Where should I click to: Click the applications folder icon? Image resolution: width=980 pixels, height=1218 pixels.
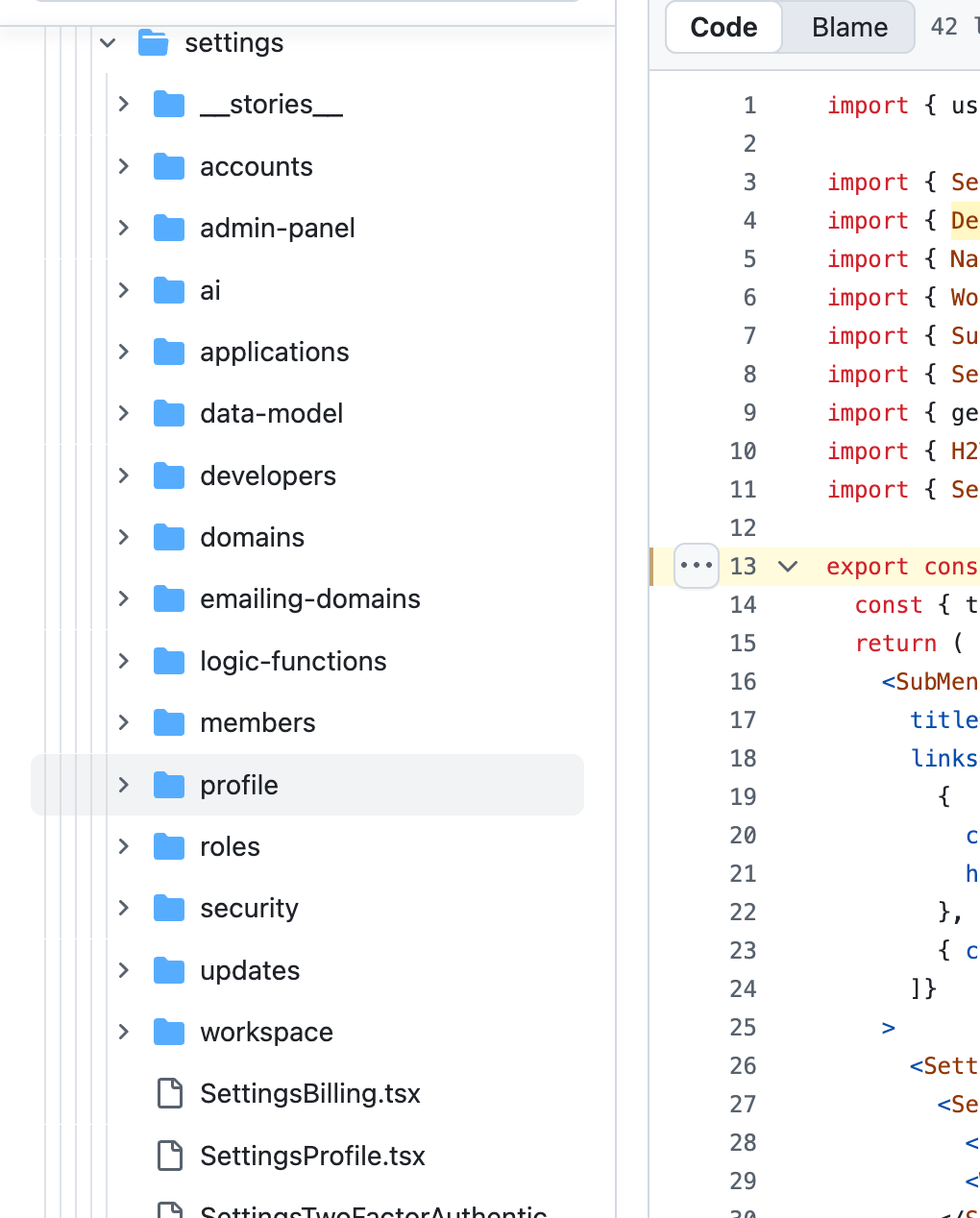click(x=169, y=352)
